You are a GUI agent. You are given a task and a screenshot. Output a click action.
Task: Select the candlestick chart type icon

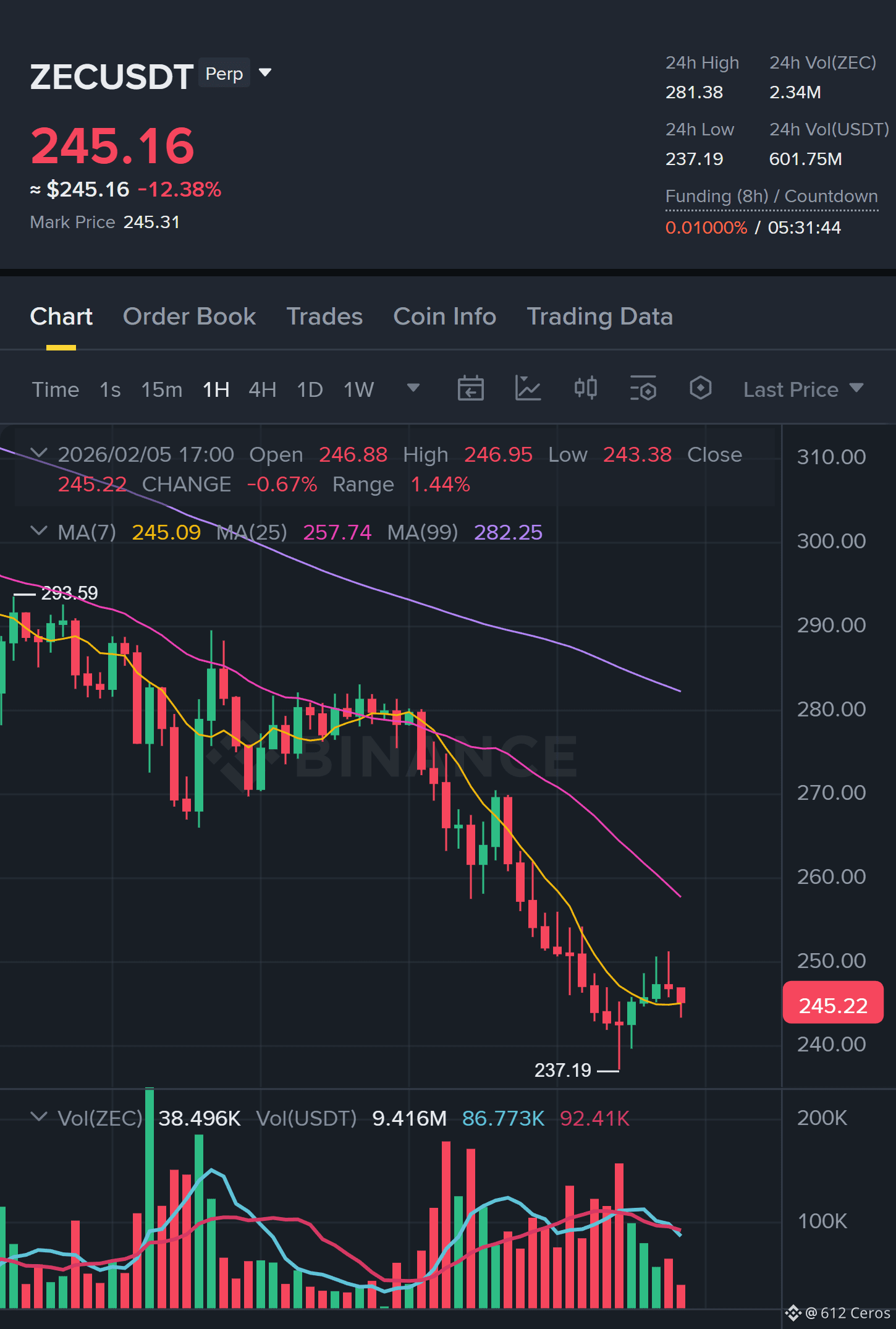coord(585,389)
